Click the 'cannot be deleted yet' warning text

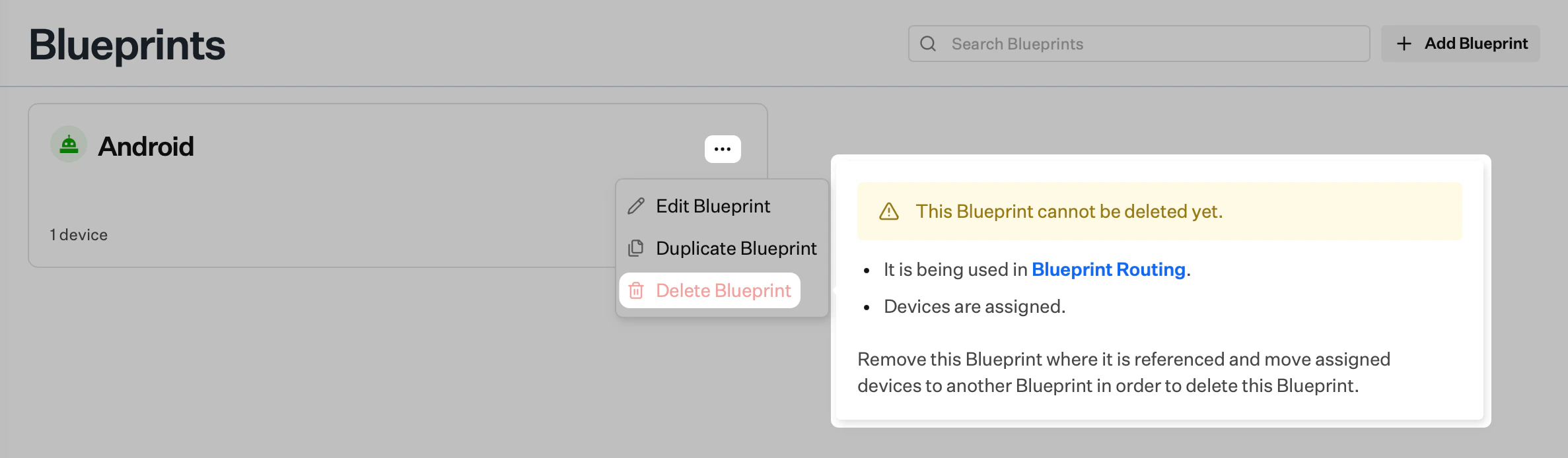[1069, 211]
